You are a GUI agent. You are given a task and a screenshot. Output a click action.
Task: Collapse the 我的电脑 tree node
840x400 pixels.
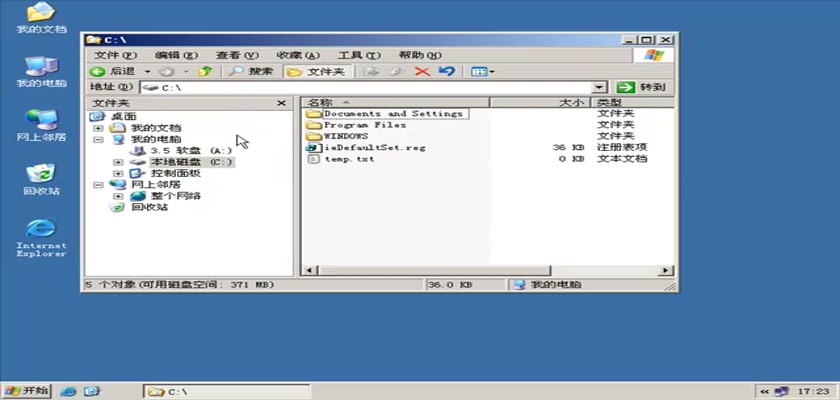98,140
